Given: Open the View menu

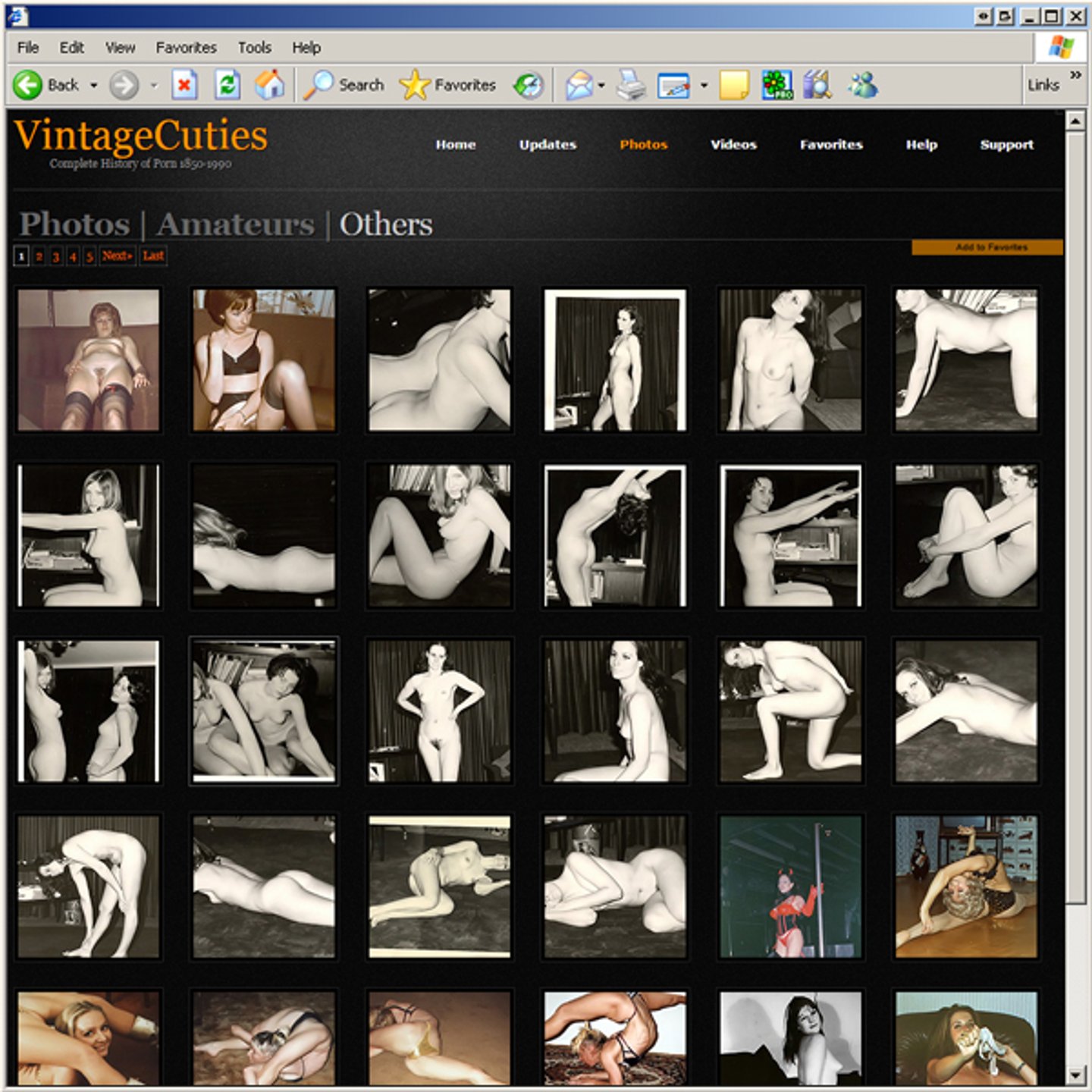Looking at the screenshot, I should 120,48.
